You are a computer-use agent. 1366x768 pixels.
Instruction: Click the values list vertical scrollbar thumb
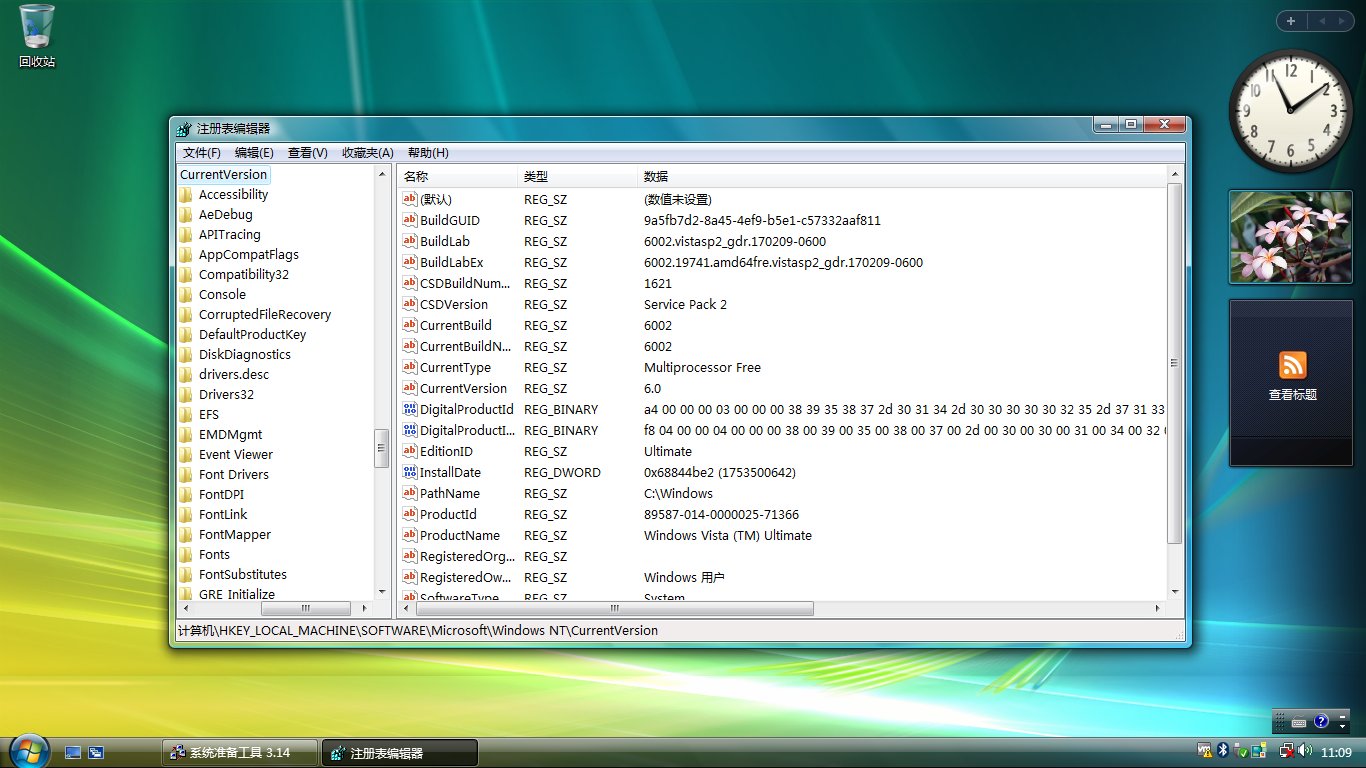pyautogui.click(x=1174, y=363)
